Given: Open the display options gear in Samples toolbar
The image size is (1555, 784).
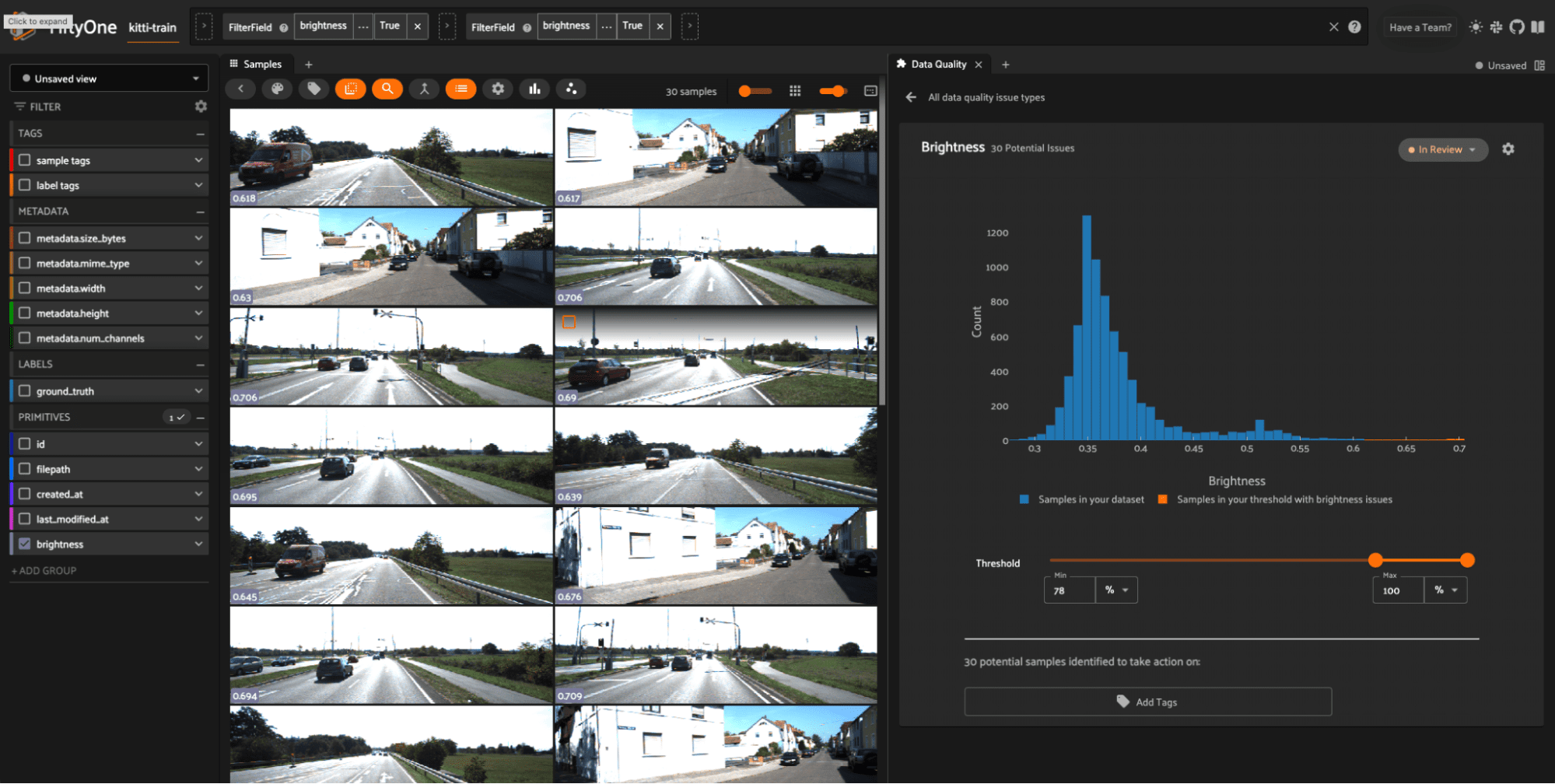Looking at the screenshot, I should 498,89.
